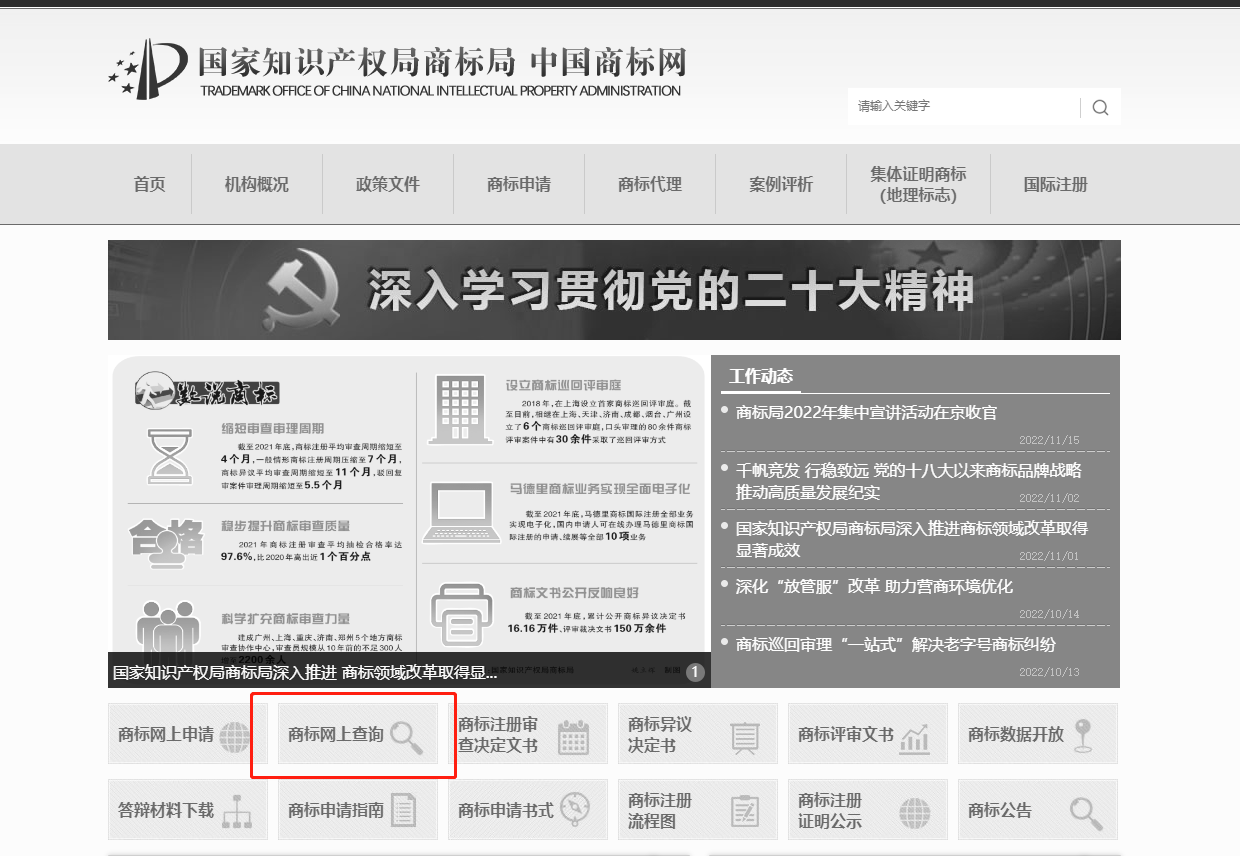Screen dimensions: 1240x856
Task: Click the 商标异议决定书 button
Action: click(698, 734)
